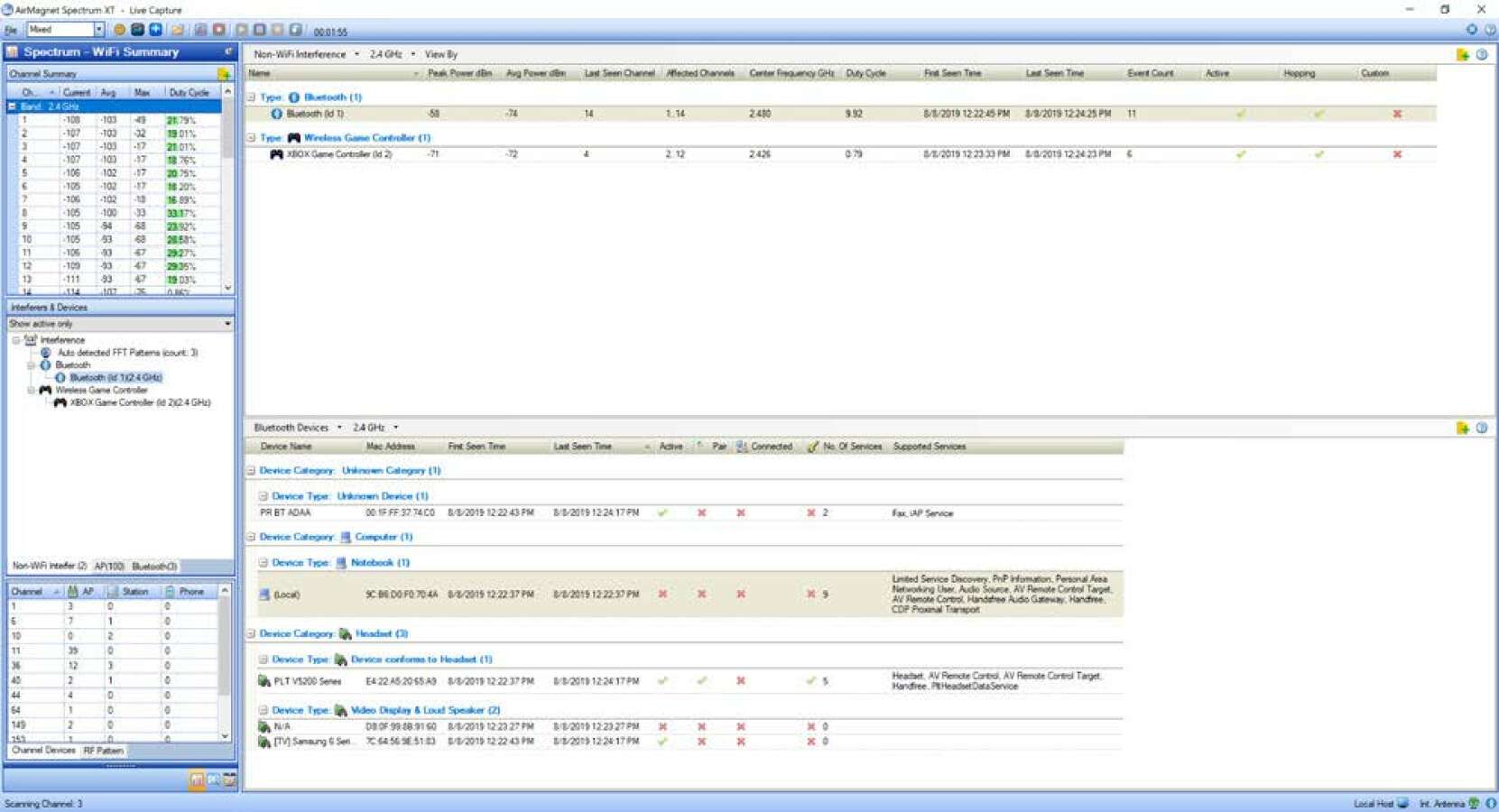1499x812 pixels.
Task: Click the blue round icon at top-right toolbar
Action: click(1472, 30)
